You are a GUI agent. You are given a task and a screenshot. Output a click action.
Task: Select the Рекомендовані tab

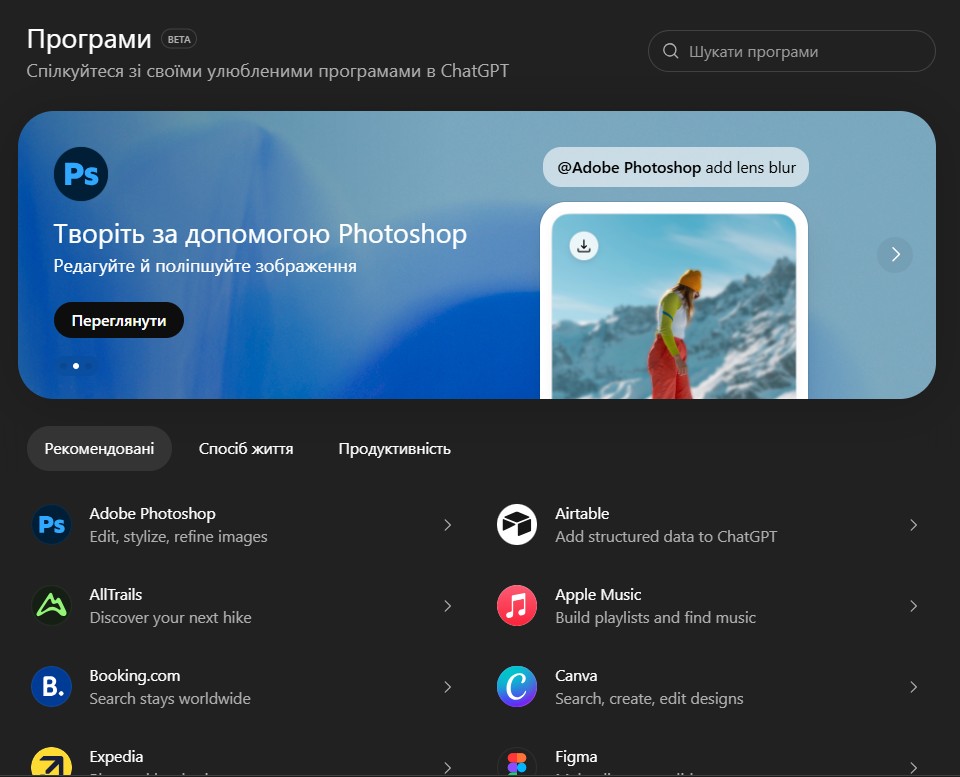(x=99, y=449)
